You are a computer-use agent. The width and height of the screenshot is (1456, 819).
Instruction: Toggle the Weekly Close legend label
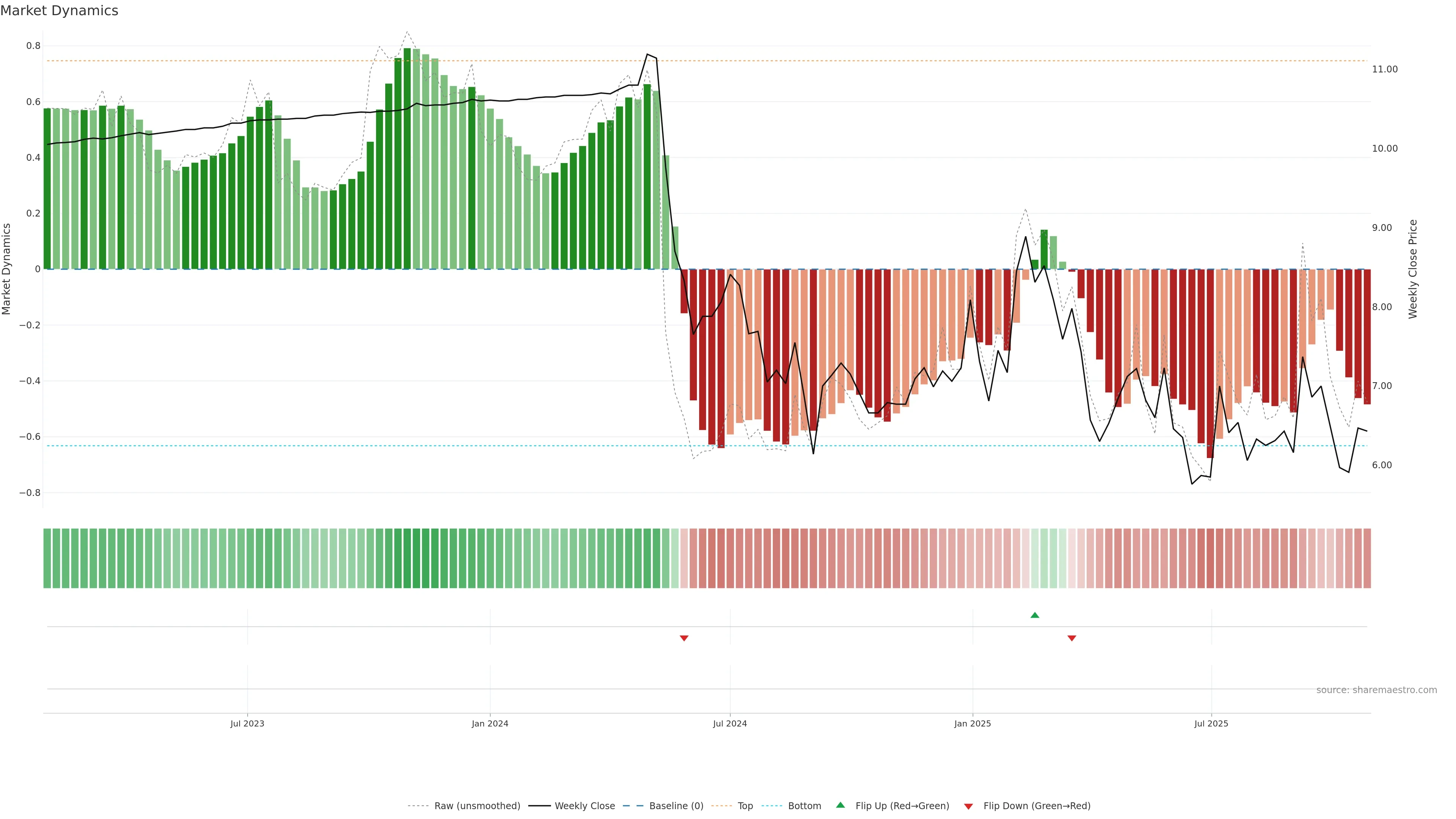[x=584, y=806]
